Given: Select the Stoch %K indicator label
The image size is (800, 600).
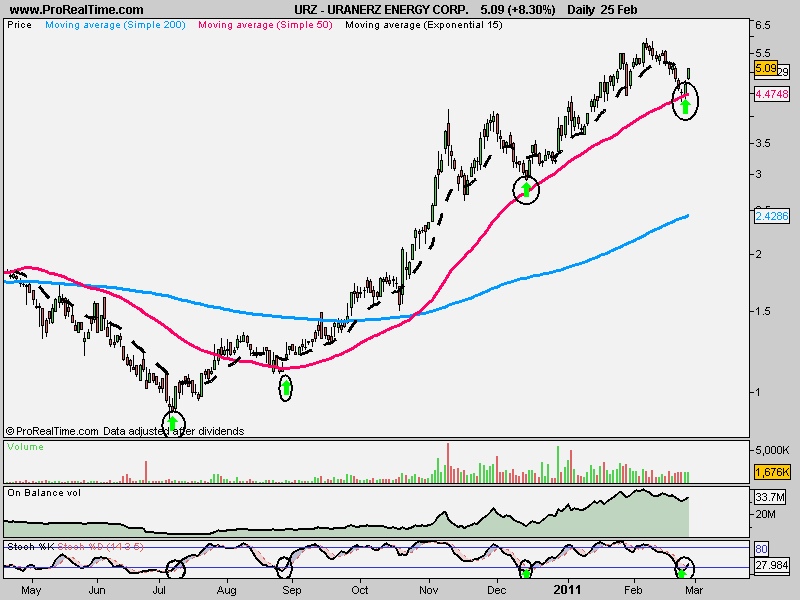Looking at the screenshot, I should coord(31,546).
